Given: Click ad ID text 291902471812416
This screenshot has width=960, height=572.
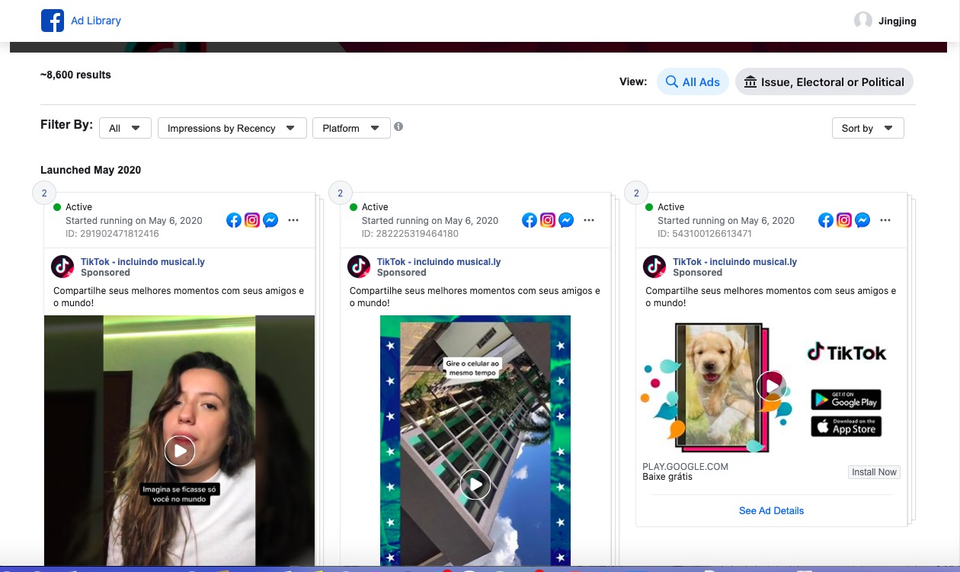Looking at the screenshot, I should tap(112, 233).
